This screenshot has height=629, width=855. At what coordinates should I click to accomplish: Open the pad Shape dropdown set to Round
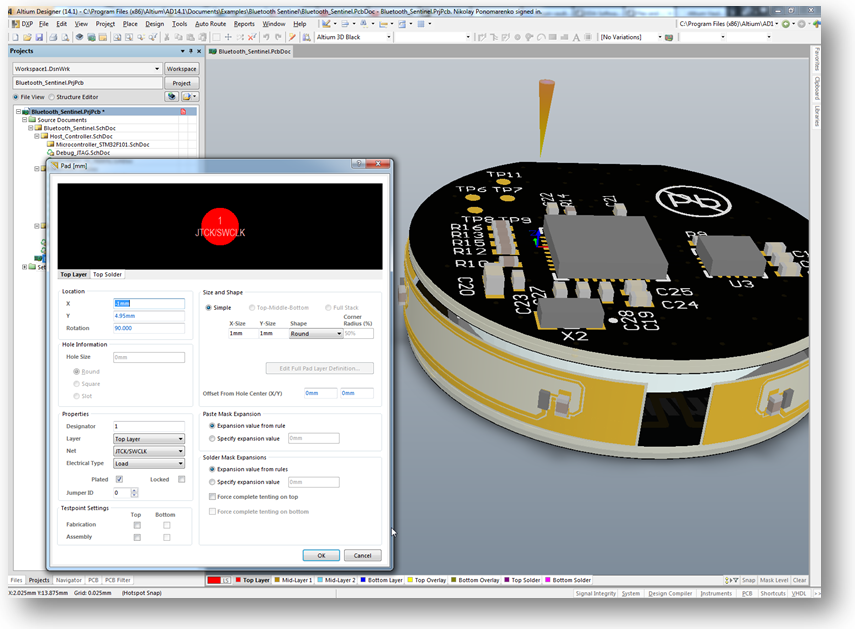click(316, 334)
